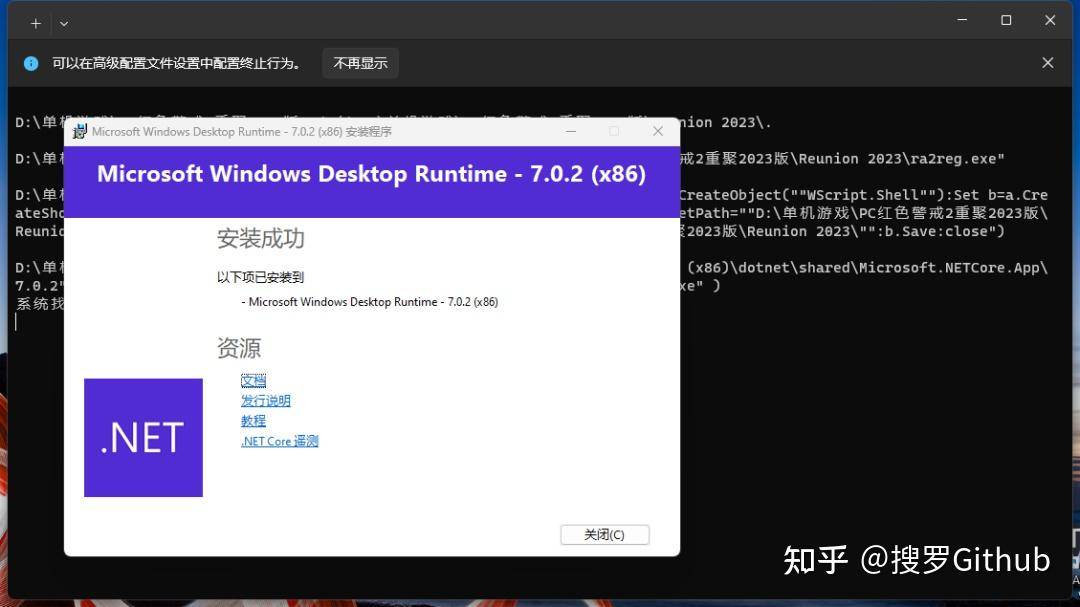Click the 资源 heading text
This screenshot has width=1080, height=607.
pyautogui.click(x=239, y=348)
